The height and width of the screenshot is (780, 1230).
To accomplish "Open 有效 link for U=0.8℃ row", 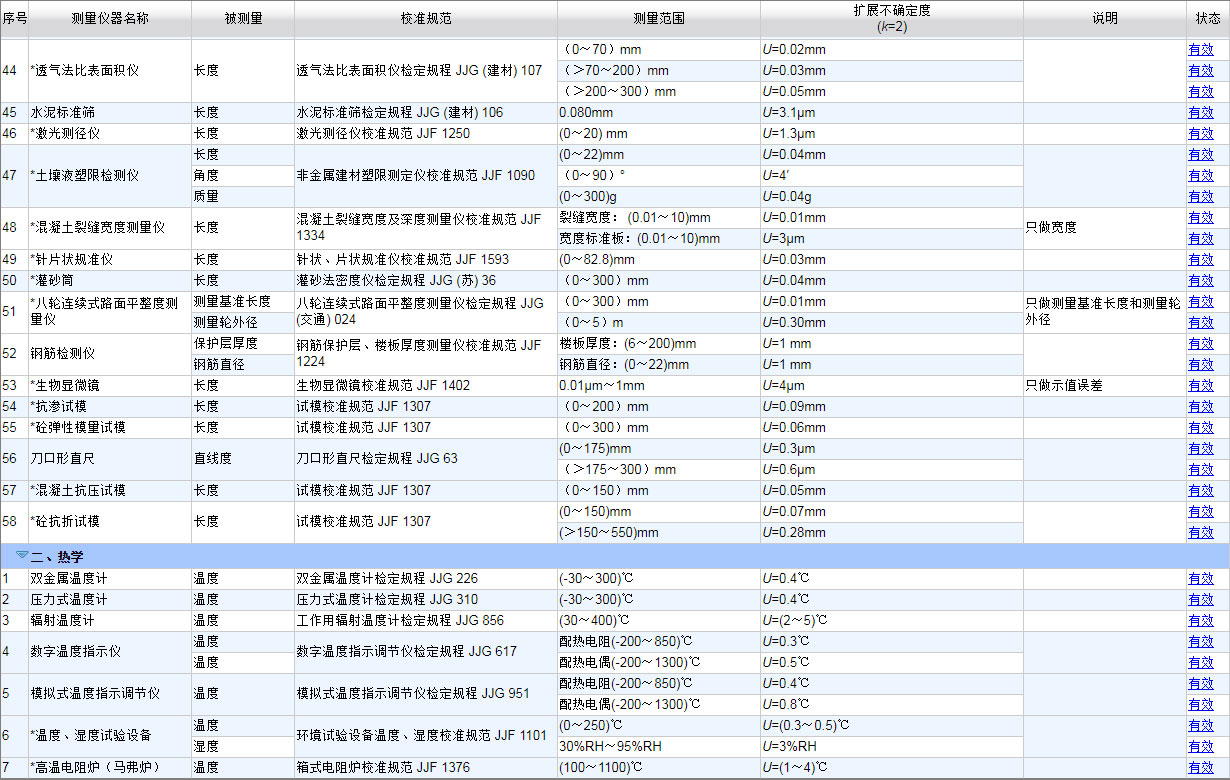I will (1200, 704).
